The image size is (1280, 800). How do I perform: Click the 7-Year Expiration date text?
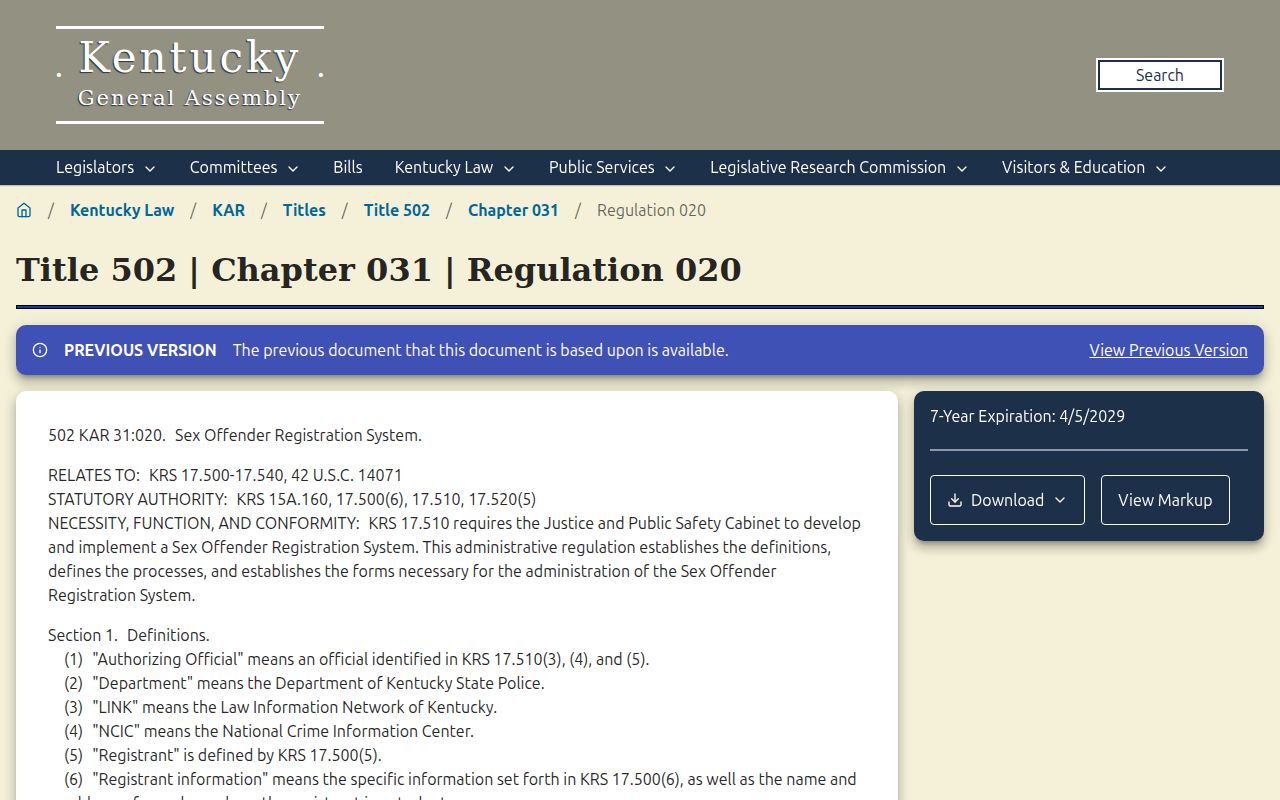coord(1027,416)
